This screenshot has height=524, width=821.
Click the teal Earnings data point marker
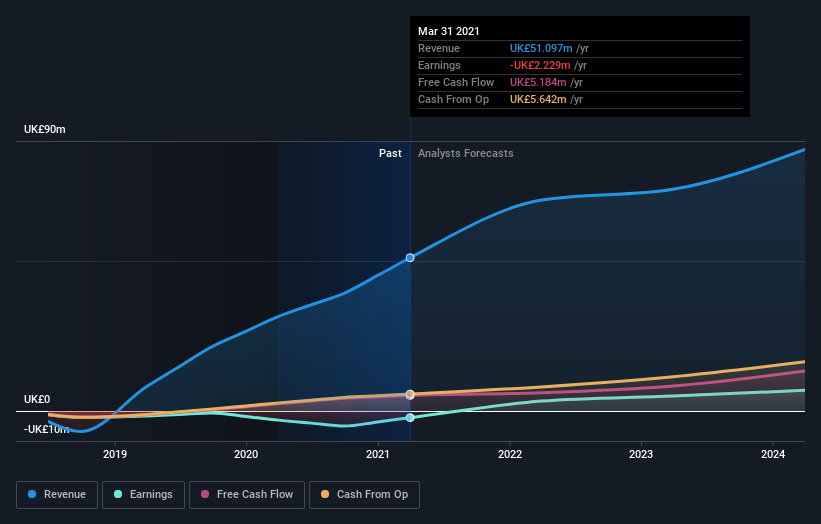(x=410, y=418)
